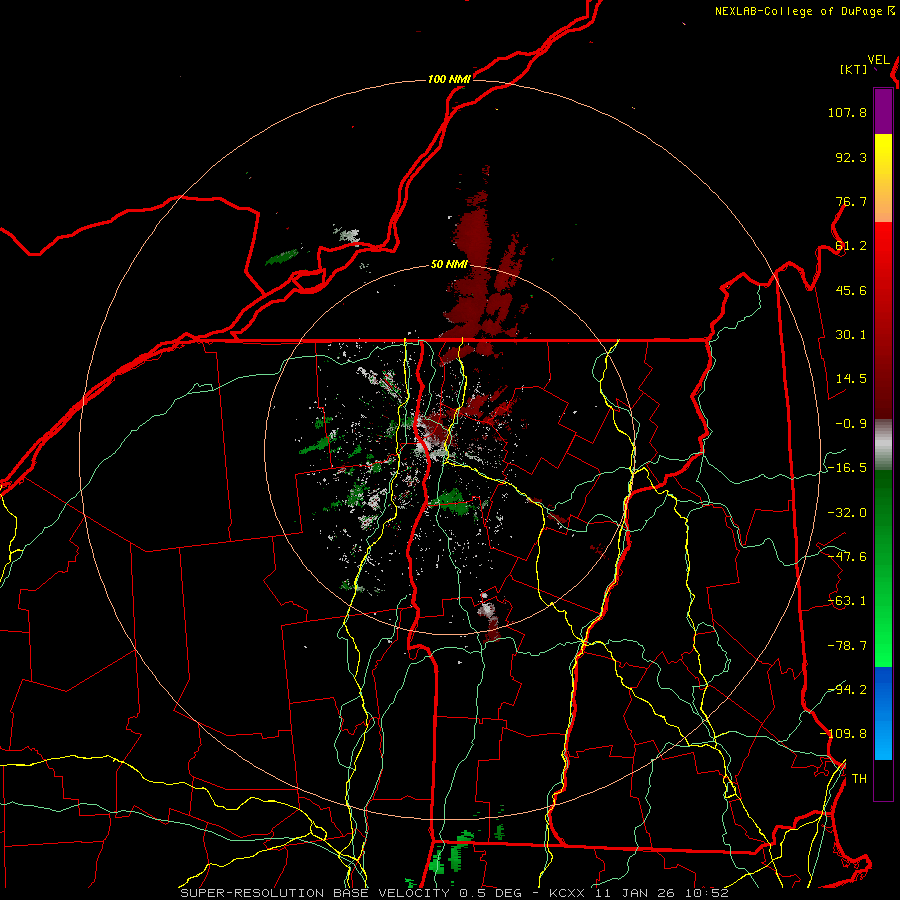Click the blue segment of the velocity color bar
Image resolution: width=900 pixels, height=900 pixels.
(x=883, y=713)
